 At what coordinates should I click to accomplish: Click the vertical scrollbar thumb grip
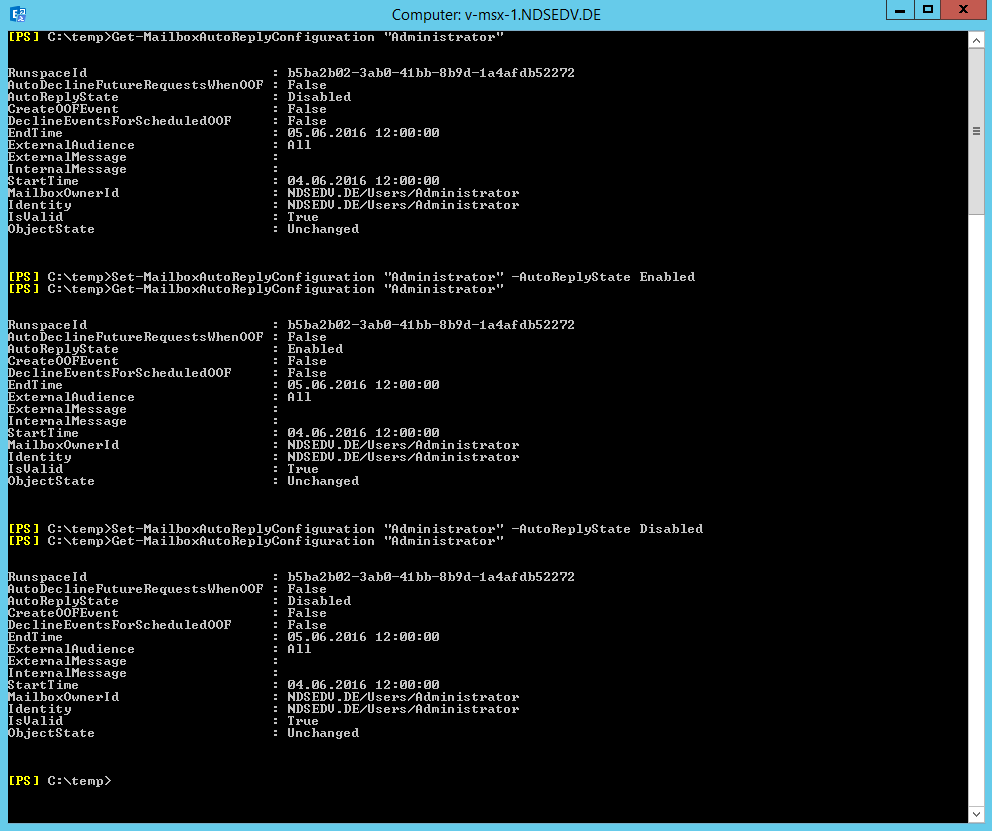(x=976, y=131)
